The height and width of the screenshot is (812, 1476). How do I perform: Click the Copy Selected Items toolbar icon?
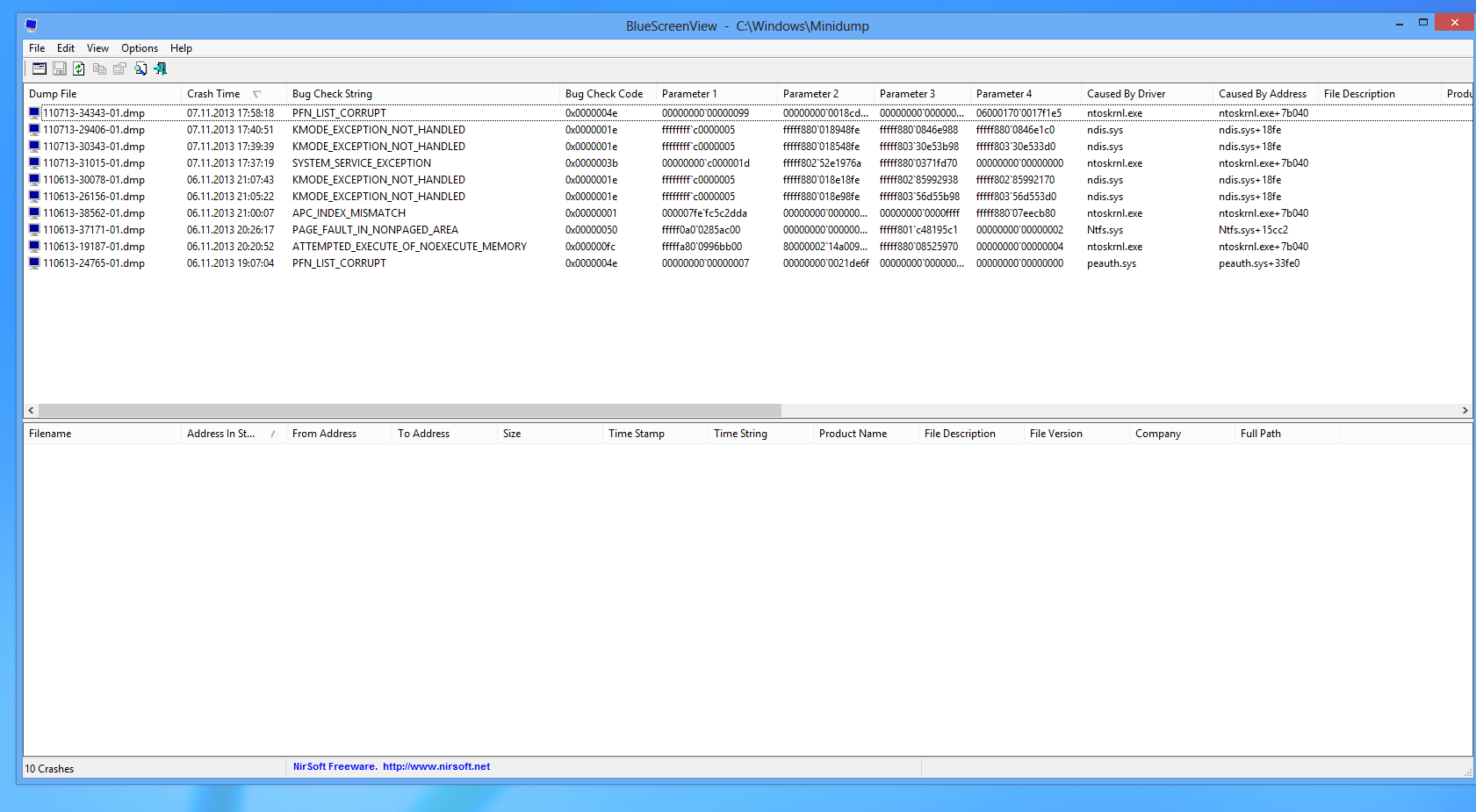99,68
